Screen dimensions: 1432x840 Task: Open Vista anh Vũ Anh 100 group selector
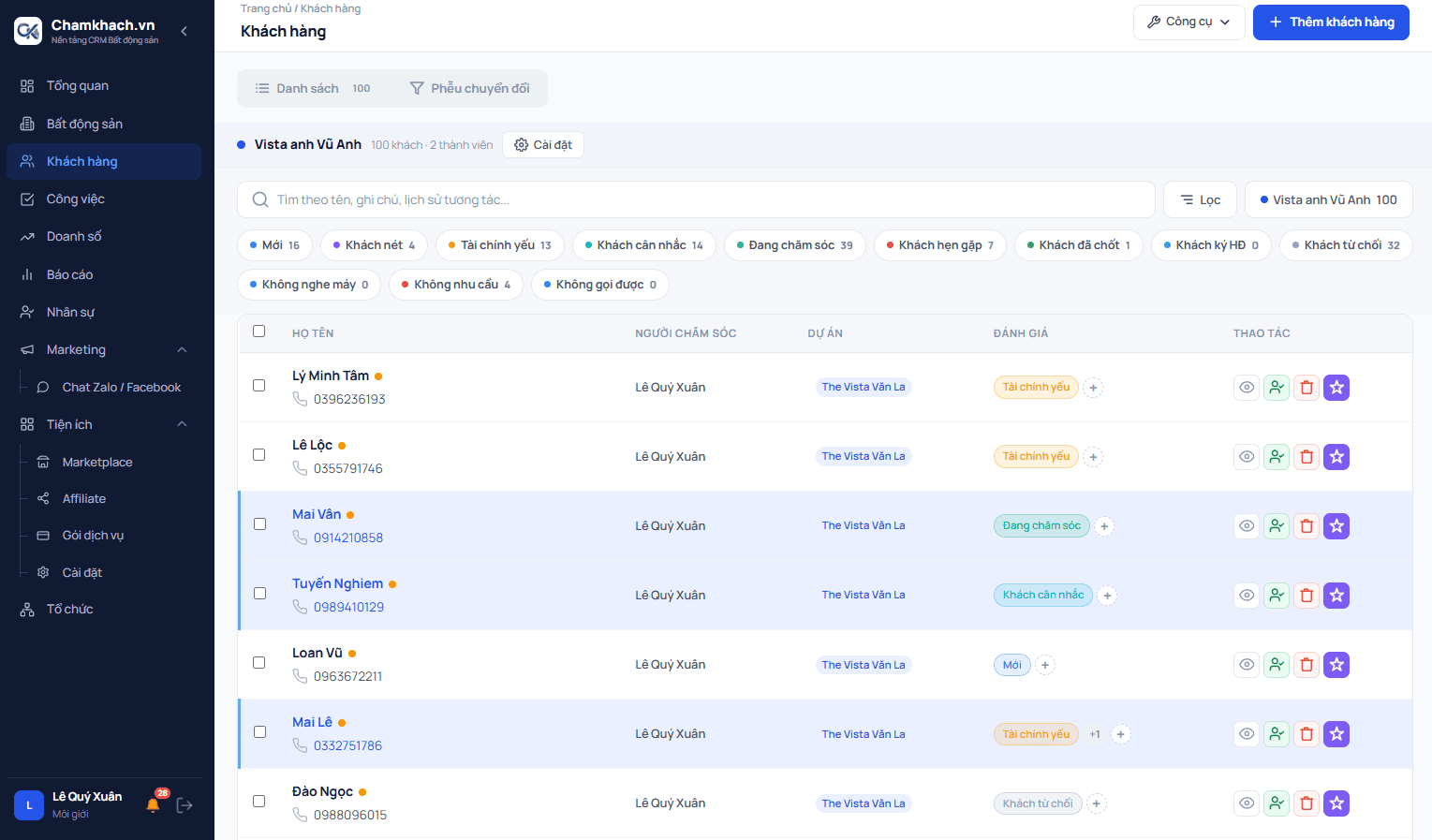coord(1328,200)
